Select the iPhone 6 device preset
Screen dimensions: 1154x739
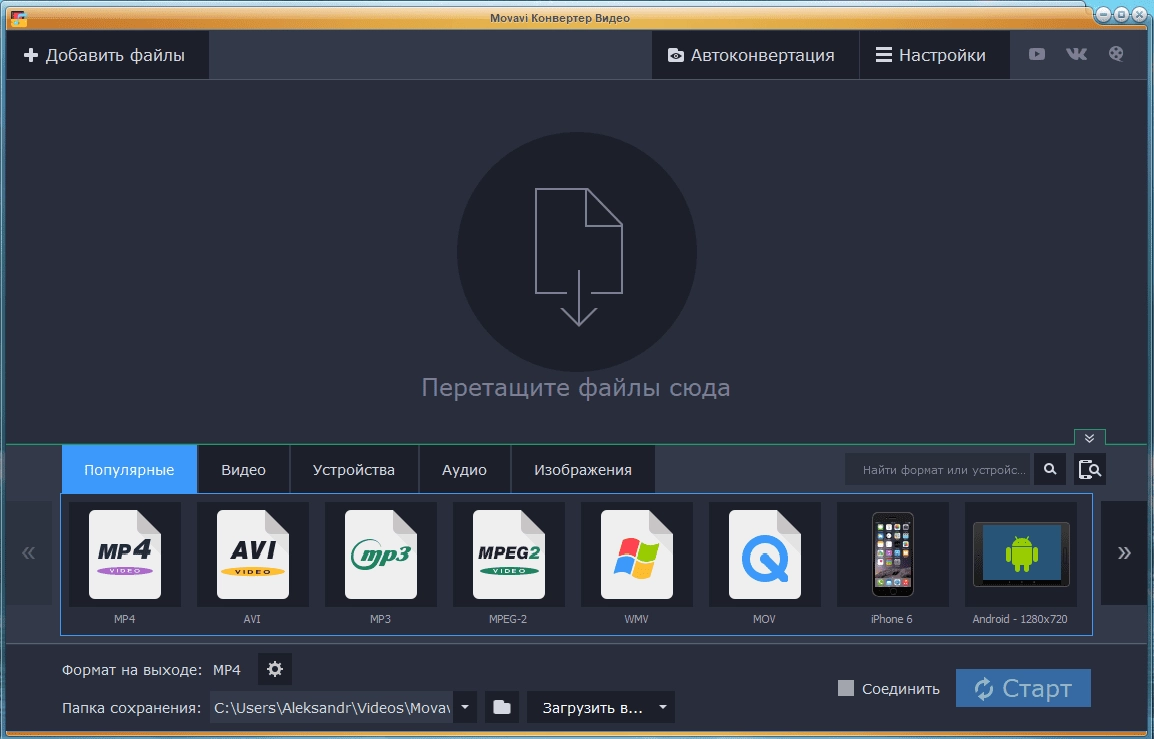click(893, 554)
